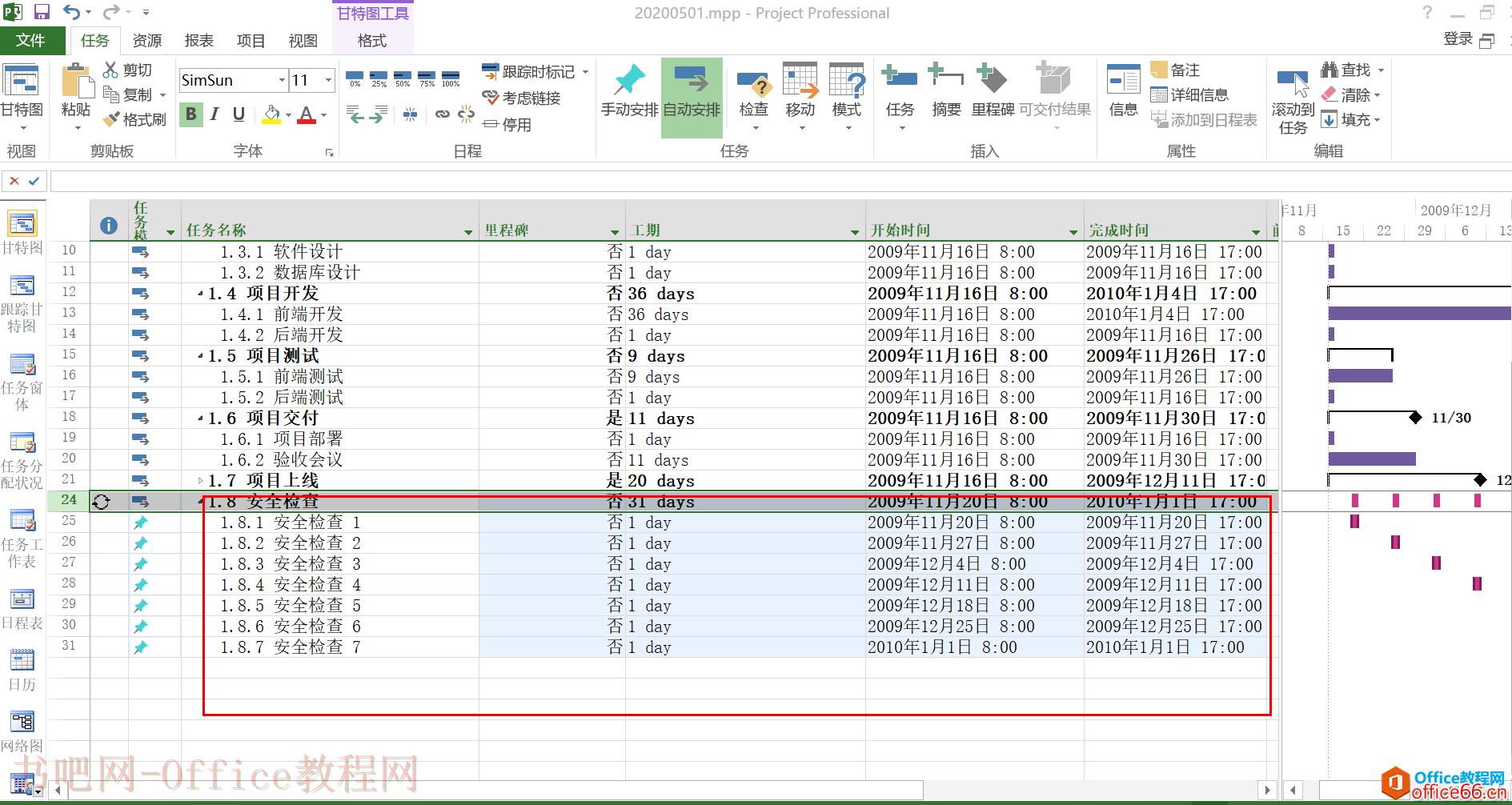Open the font size dropdown
The height and width of the screenshot is (805, 1512).
[328, 80]
